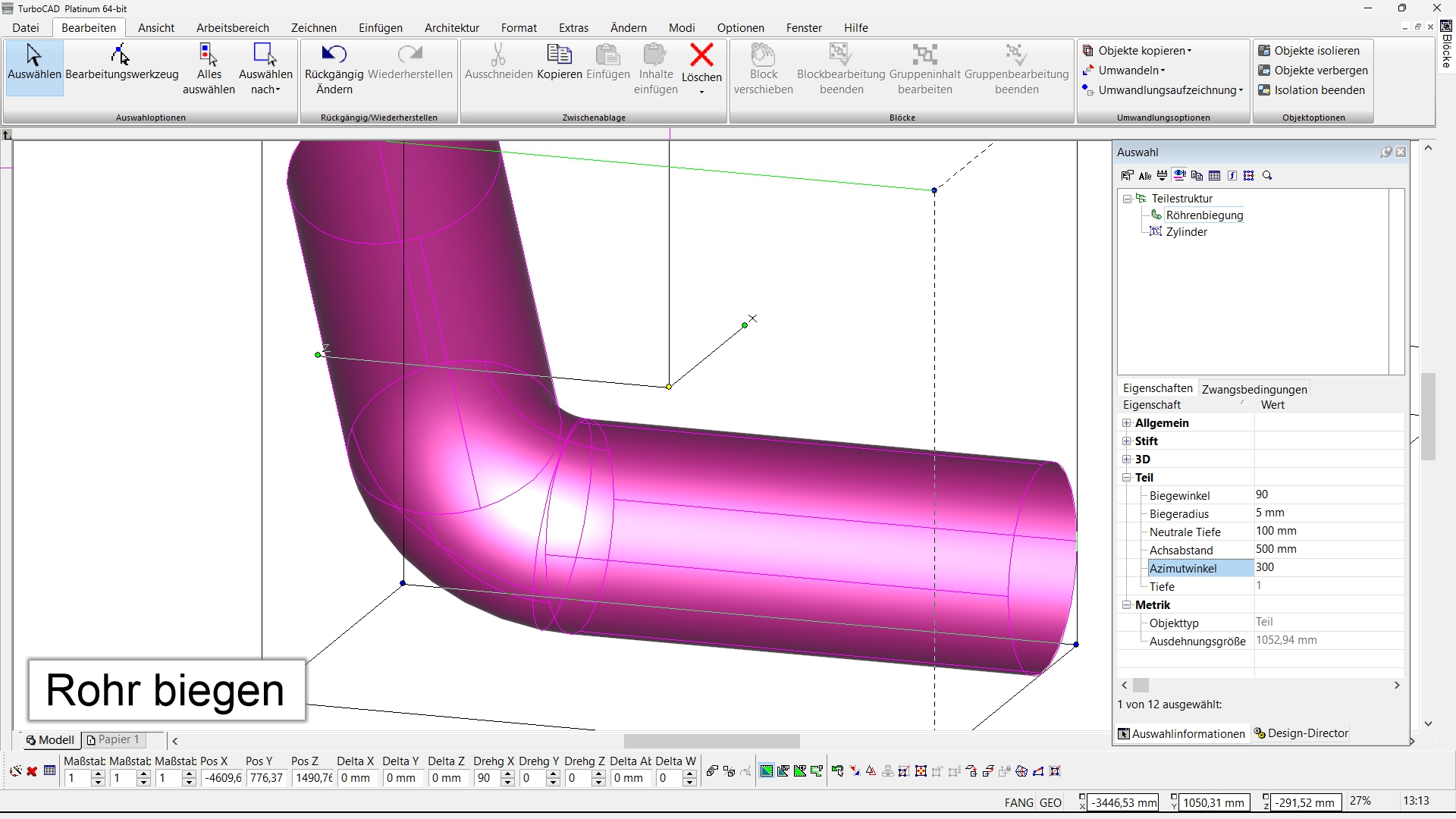Click the Rückgängig undo icon

pos(334,54)
